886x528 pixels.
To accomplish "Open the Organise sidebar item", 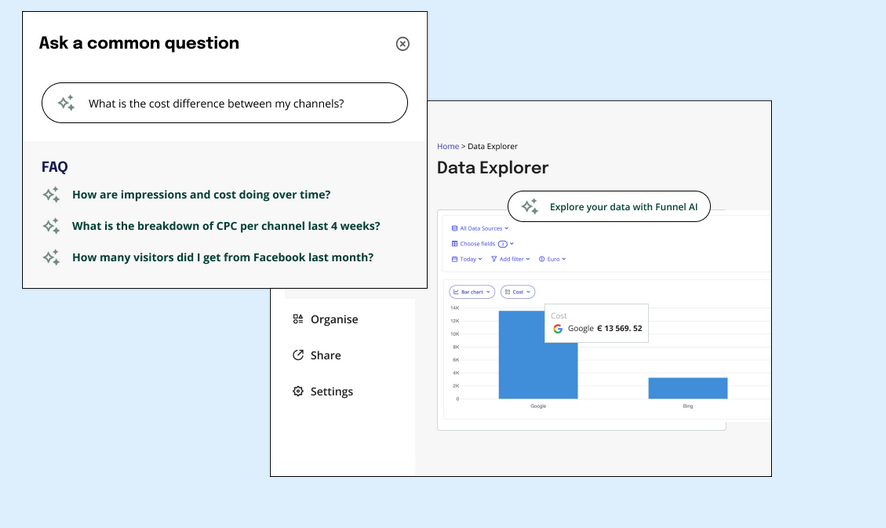I will 325,319.
